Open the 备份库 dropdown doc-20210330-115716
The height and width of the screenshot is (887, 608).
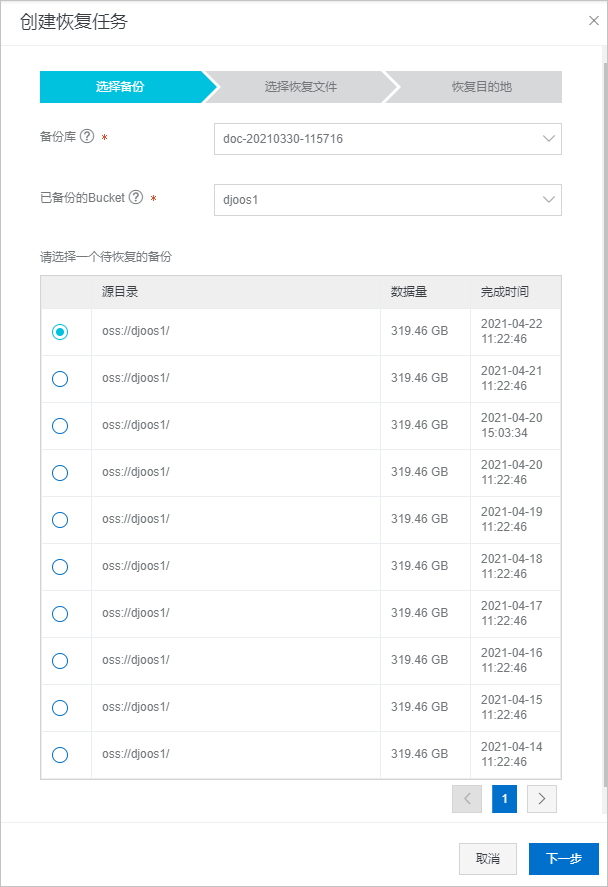click(387, 139)
